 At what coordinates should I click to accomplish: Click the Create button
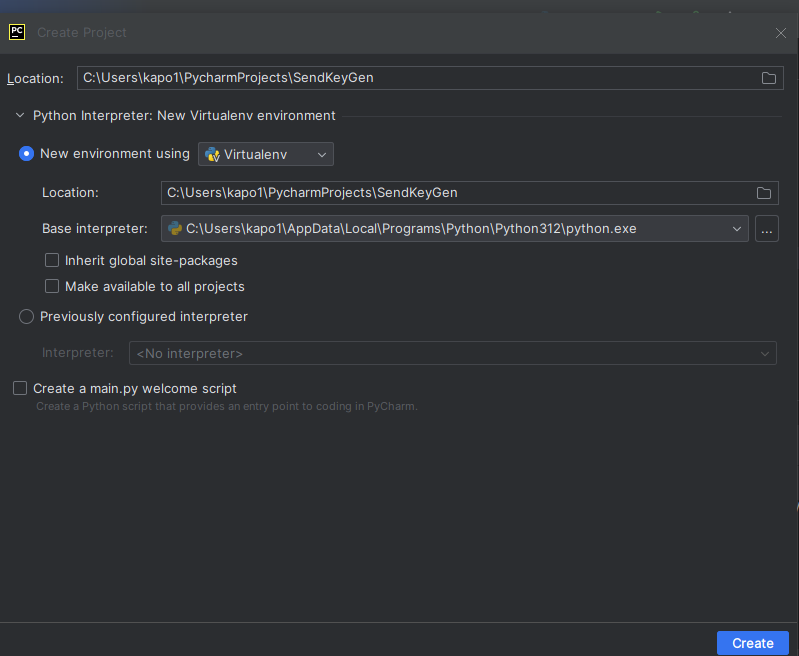[753, 643]
